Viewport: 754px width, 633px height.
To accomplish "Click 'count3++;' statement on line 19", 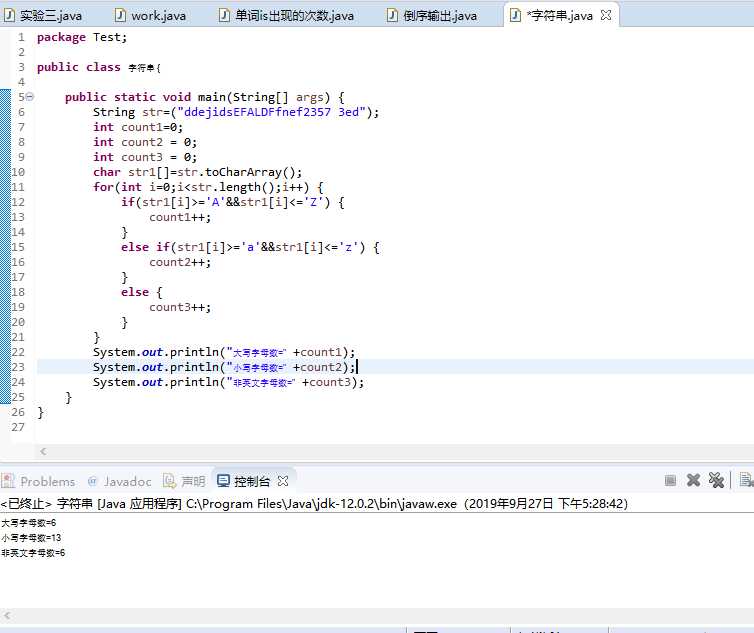I will pos(180,307).
